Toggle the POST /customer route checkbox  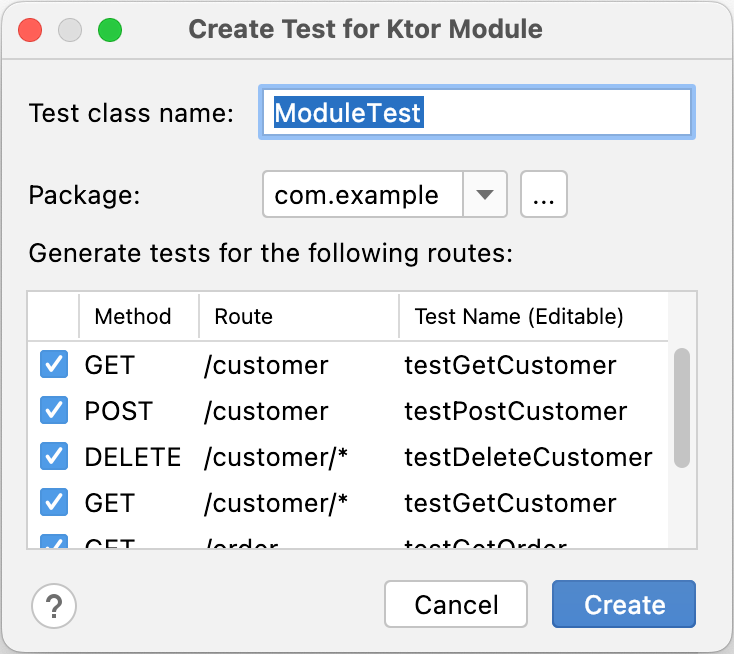pyautogui.click(x=53, y=411)
